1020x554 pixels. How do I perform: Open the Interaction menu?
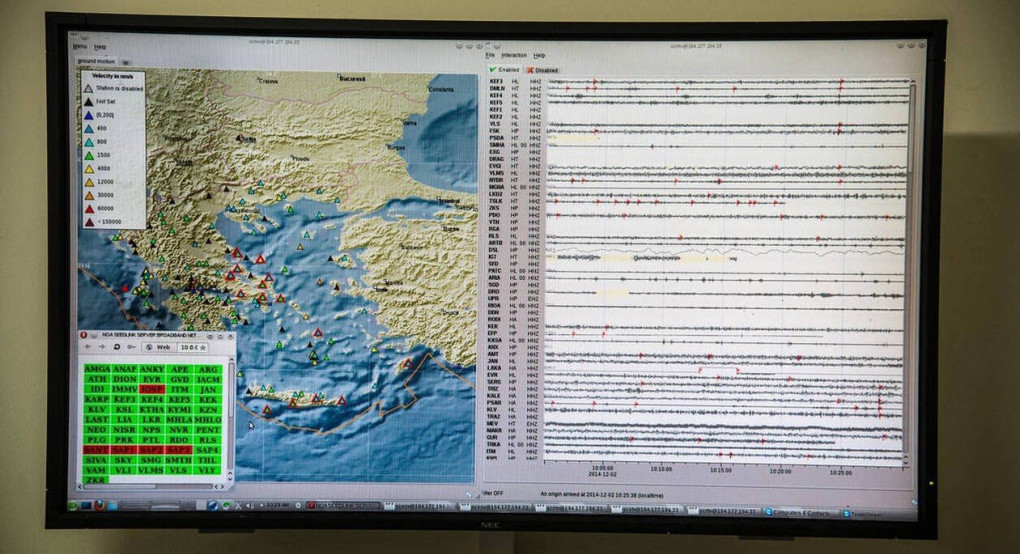tap(514, 55)
